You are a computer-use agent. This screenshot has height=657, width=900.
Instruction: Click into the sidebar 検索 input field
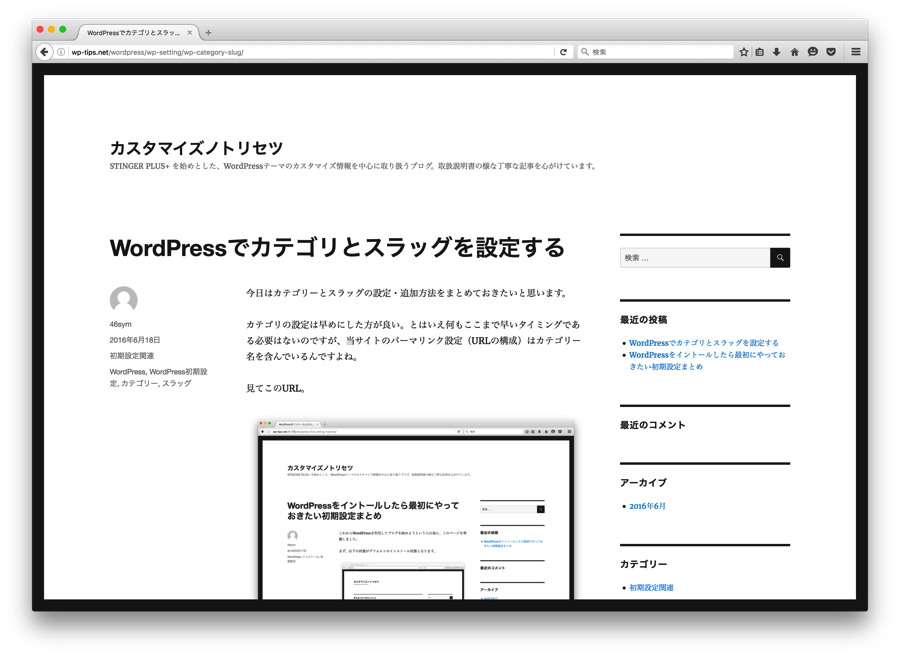694,258
